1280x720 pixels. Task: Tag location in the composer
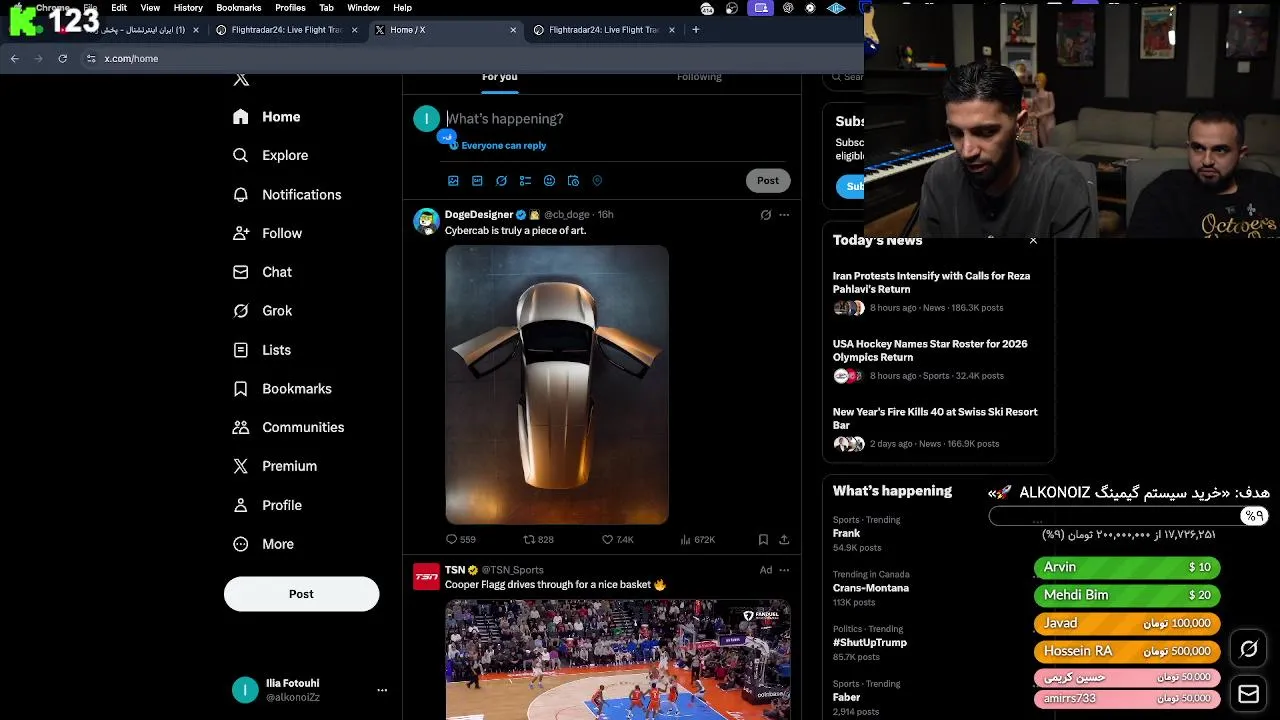click(597, 181)
